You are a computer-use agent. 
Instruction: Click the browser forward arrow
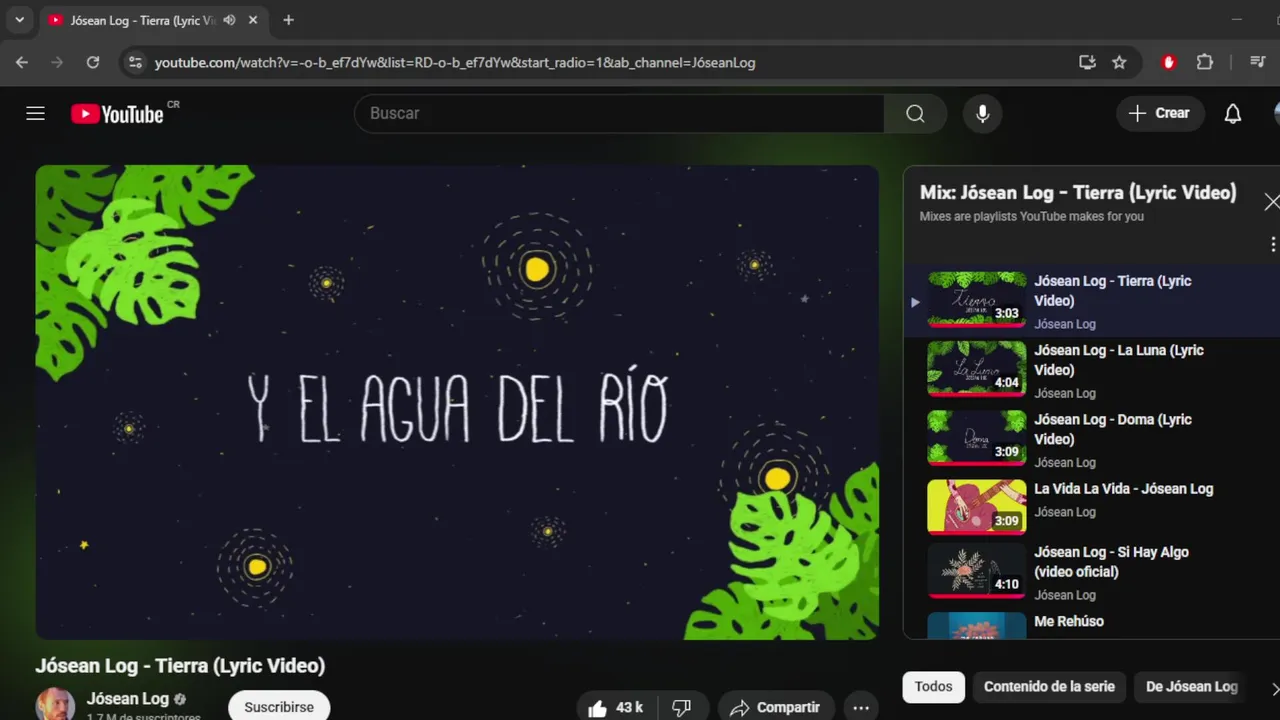57,62
